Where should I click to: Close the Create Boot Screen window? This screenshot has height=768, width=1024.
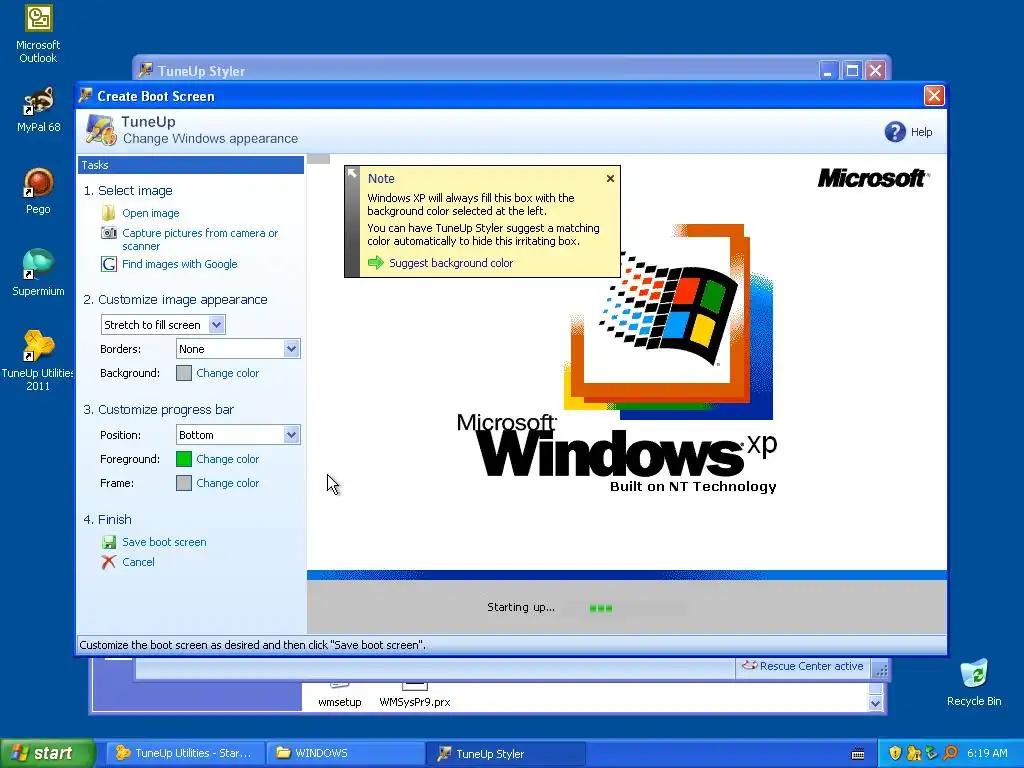point(934,95)
